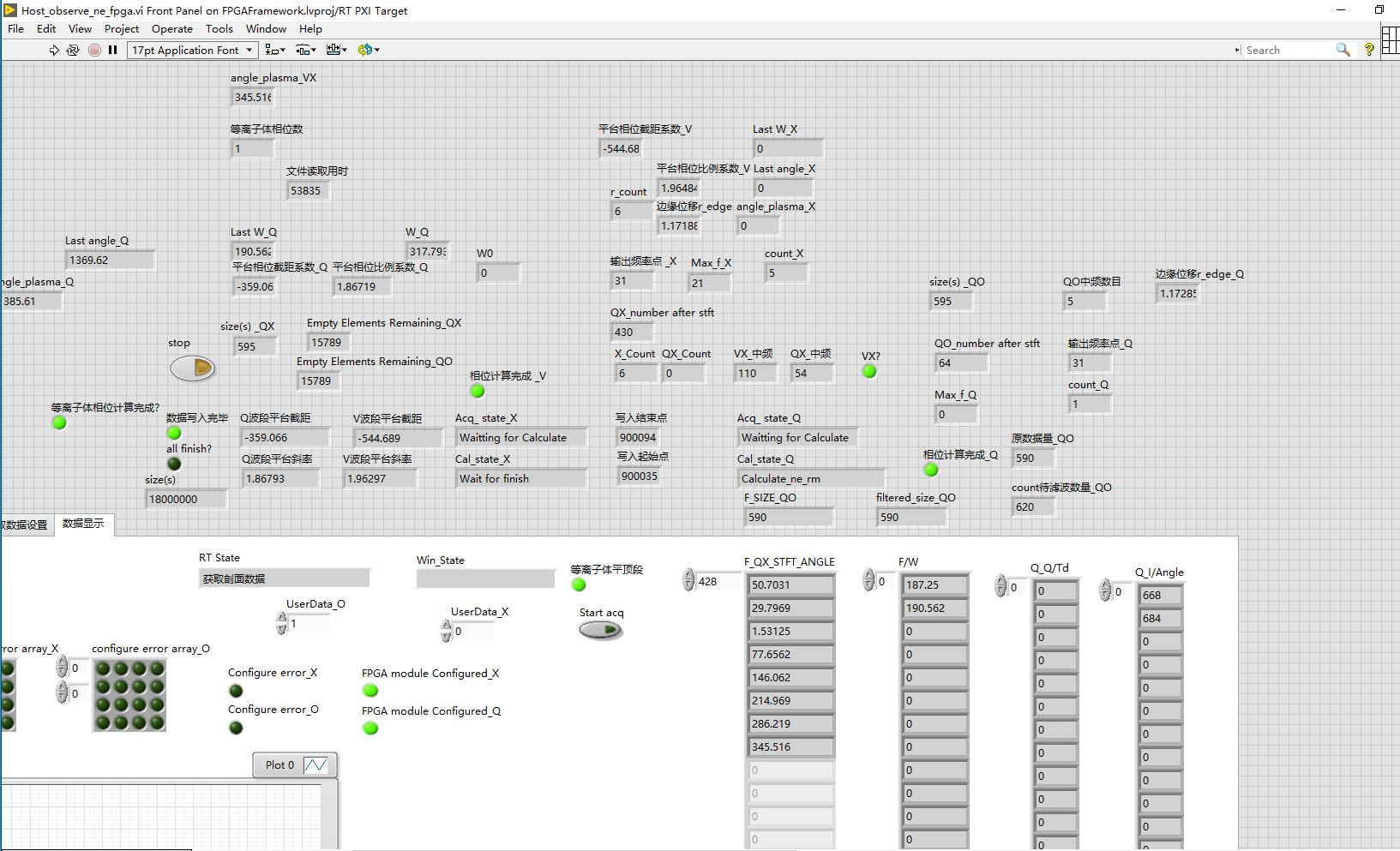Click the yellow context help question mark
The height and width of the screenshot is (851, 1400).
tap(1369, 51)
